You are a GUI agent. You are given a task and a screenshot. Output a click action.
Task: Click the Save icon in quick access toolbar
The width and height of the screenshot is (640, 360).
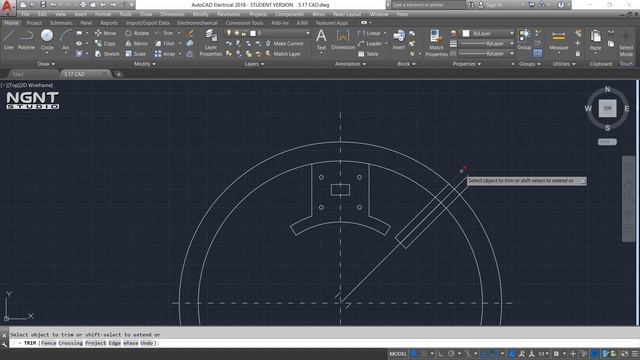pyautogui.click(x=43, y=5)
